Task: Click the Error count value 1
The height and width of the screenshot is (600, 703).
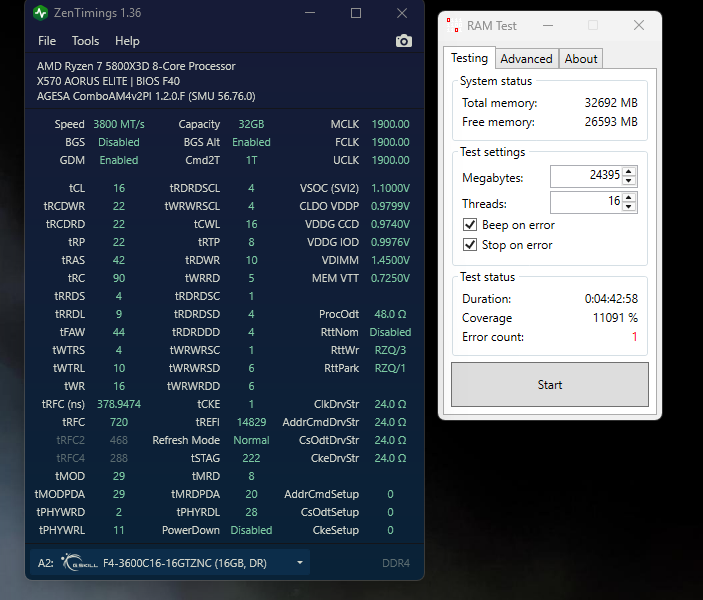Action: pyautogui.click(x=634, y=336)
